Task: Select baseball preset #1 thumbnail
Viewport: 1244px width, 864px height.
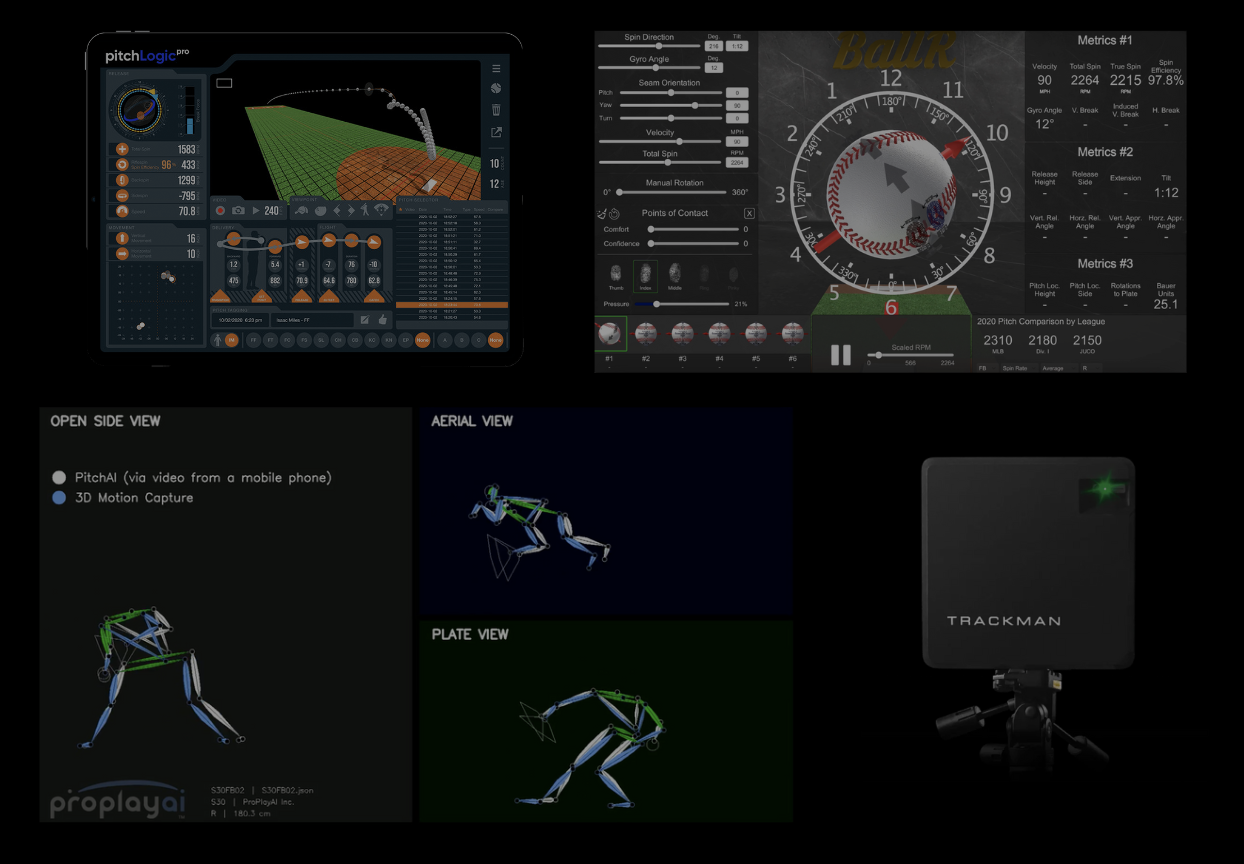Action: pos(611,334)
